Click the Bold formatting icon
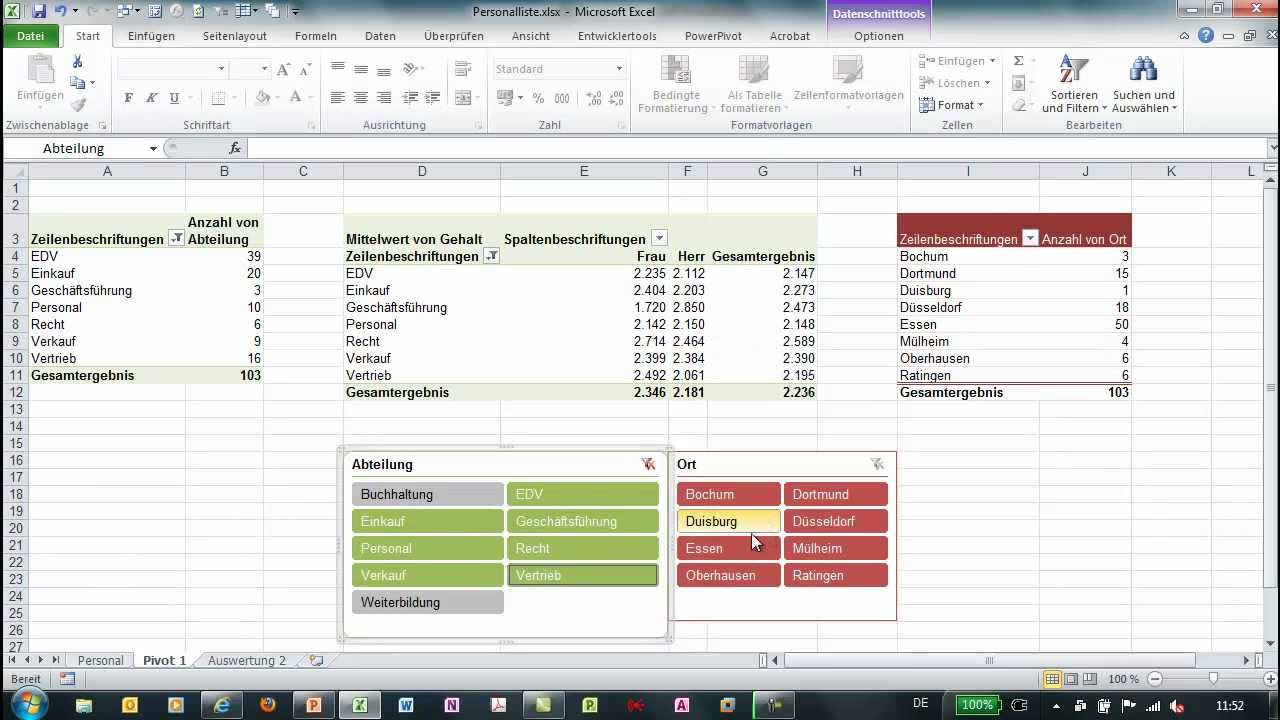1280x720 pixels. tap(128, 98)
